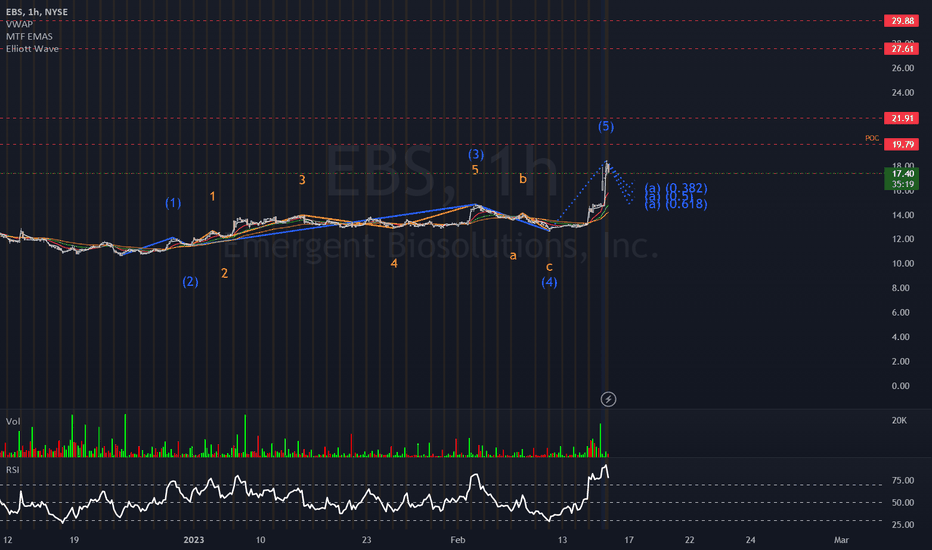Select the orange c corrective wave label

(549, 267)
